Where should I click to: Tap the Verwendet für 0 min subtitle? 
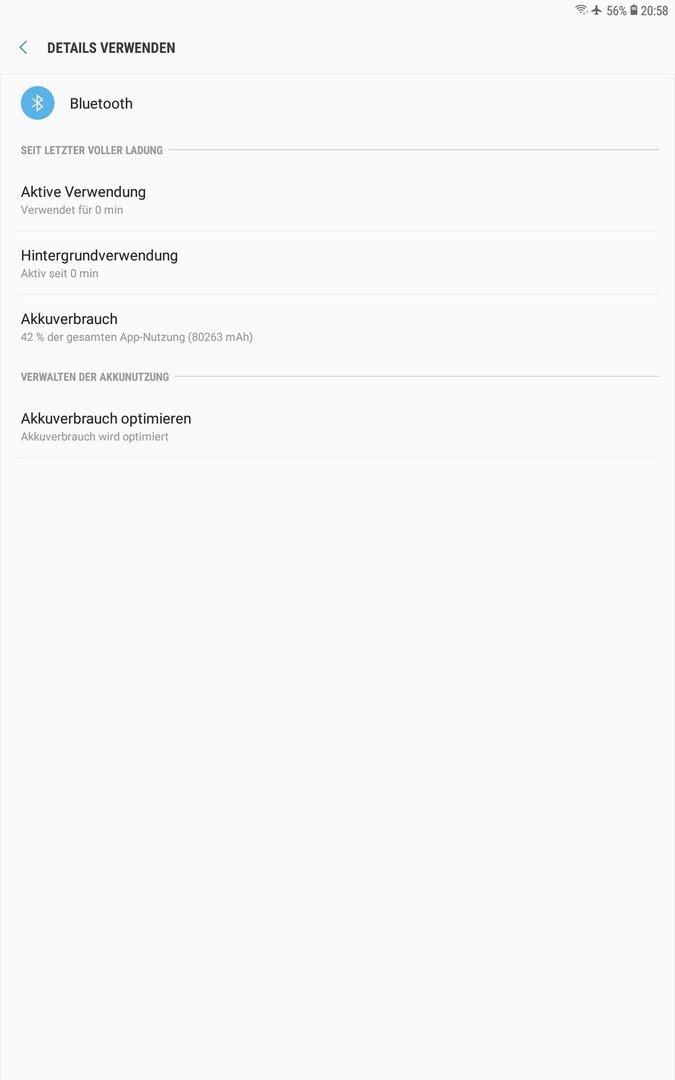72,210
